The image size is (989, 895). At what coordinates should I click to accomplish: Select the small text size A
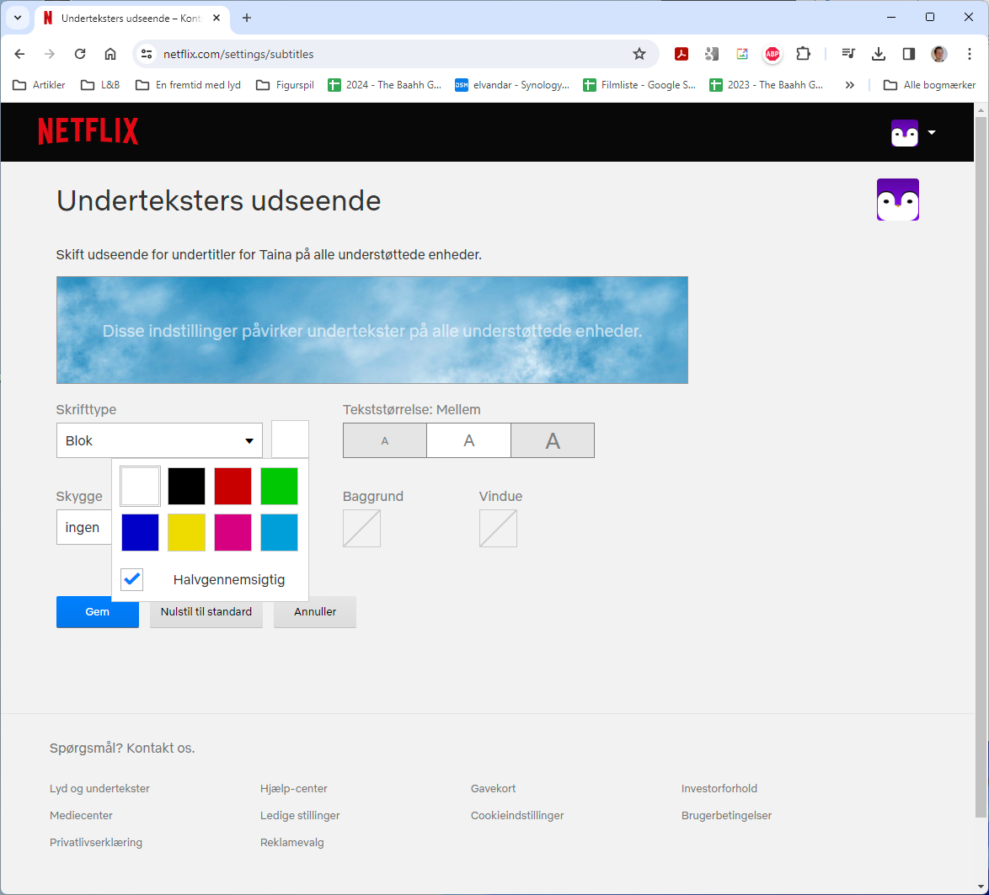(x=385, y=441)
